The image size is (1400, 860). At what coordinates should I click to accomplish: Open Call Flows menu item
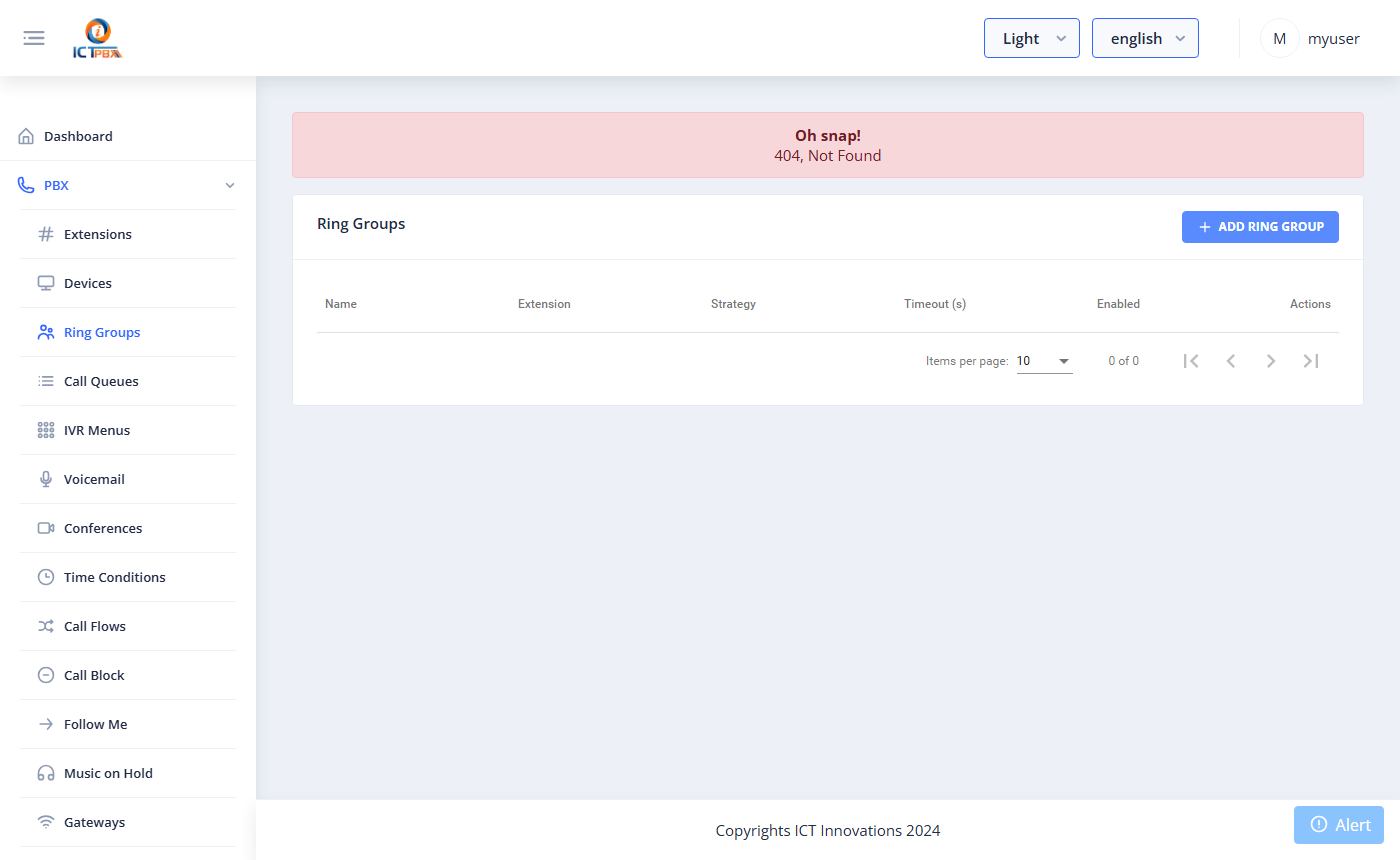coord(128,626)
